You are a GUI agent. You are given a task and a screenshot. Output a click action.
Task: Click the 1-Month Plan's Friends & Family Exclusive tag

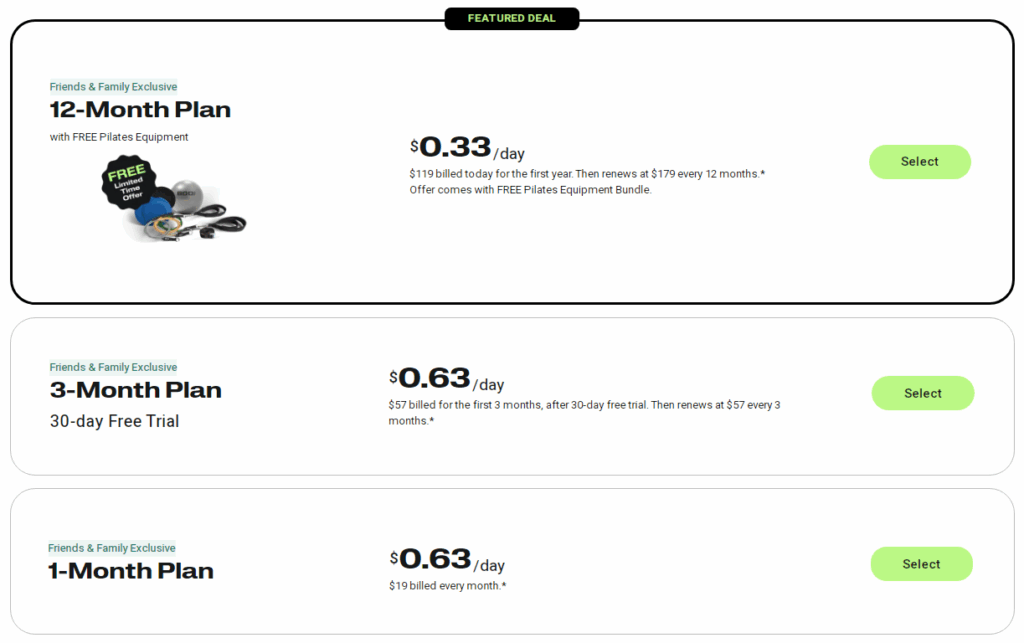(112, 548)
